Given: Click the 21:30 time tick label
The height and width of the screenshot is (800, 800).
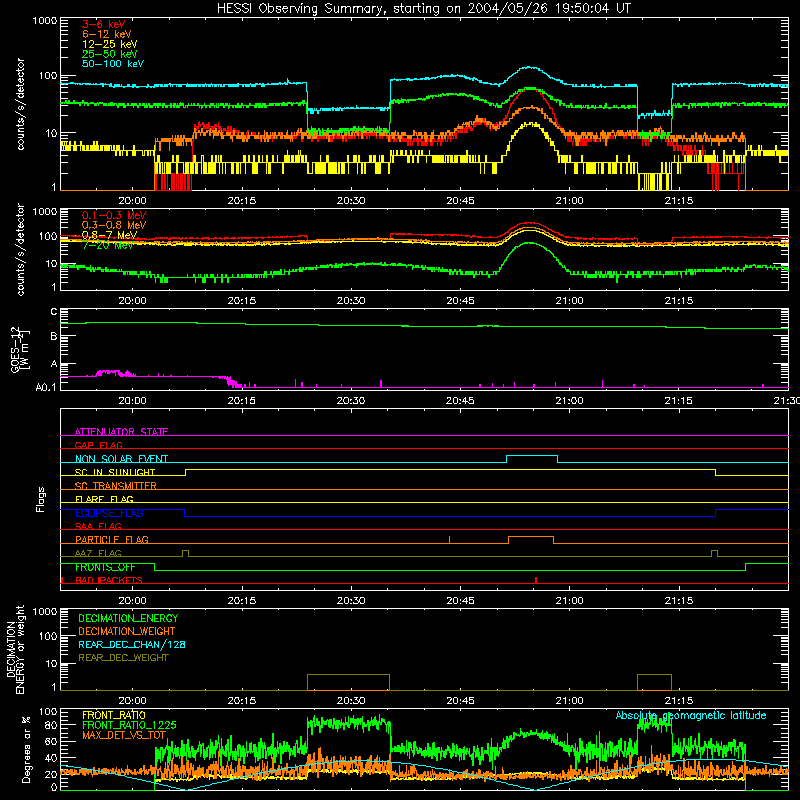Looking at the screenshot, I should tap(787, 401).
